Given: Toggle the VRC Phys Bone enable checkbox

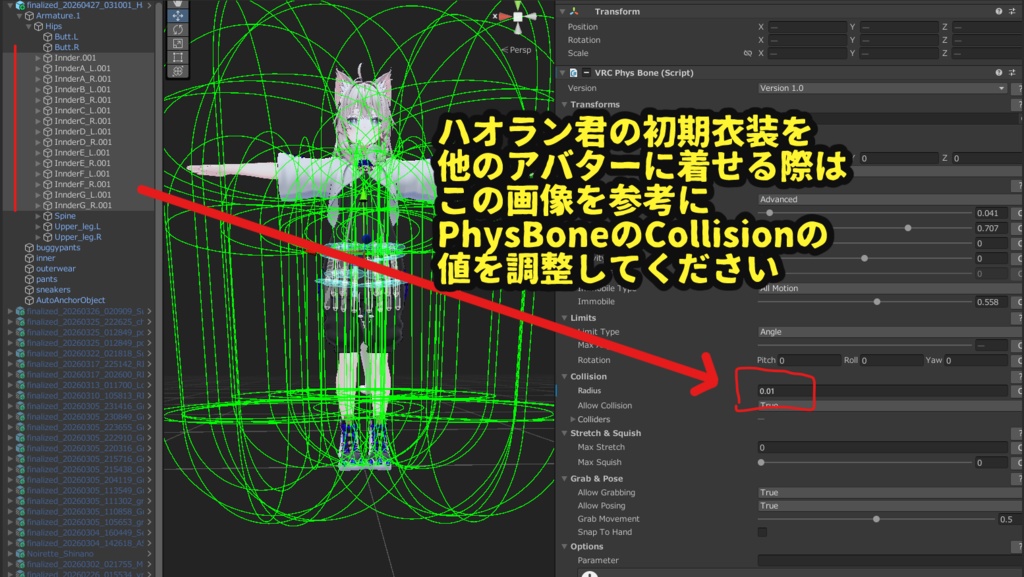Looking at the screenshot, I should 586,72.
